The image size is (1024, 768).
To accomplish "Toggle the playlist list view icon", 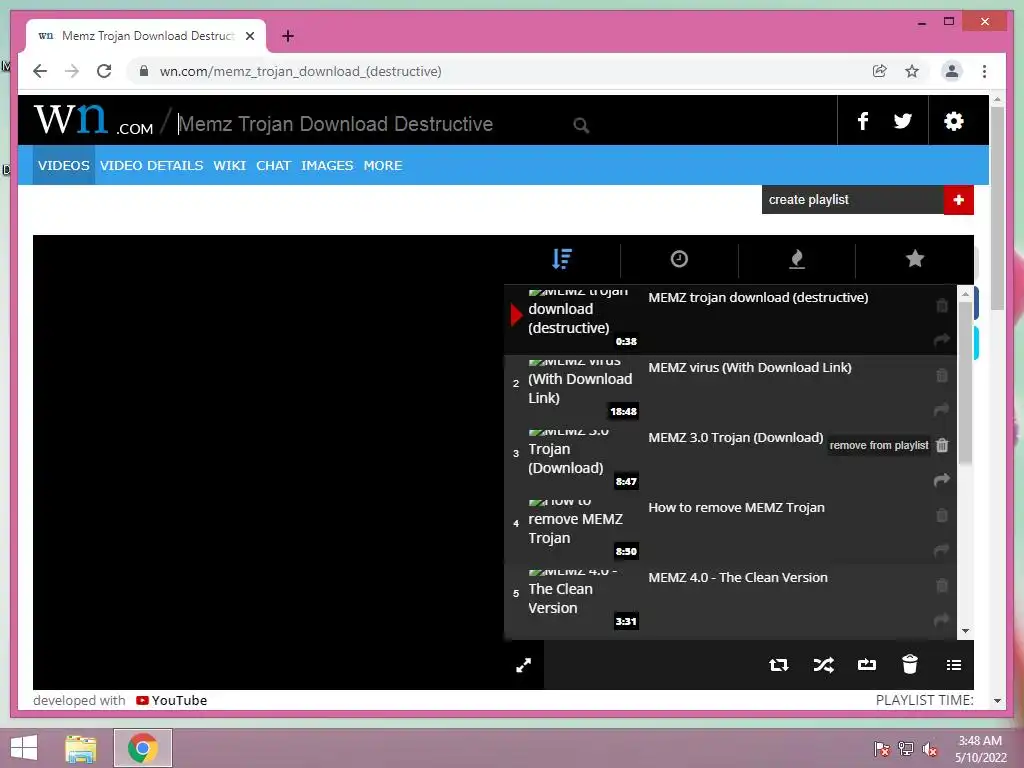I will [953, 665].
